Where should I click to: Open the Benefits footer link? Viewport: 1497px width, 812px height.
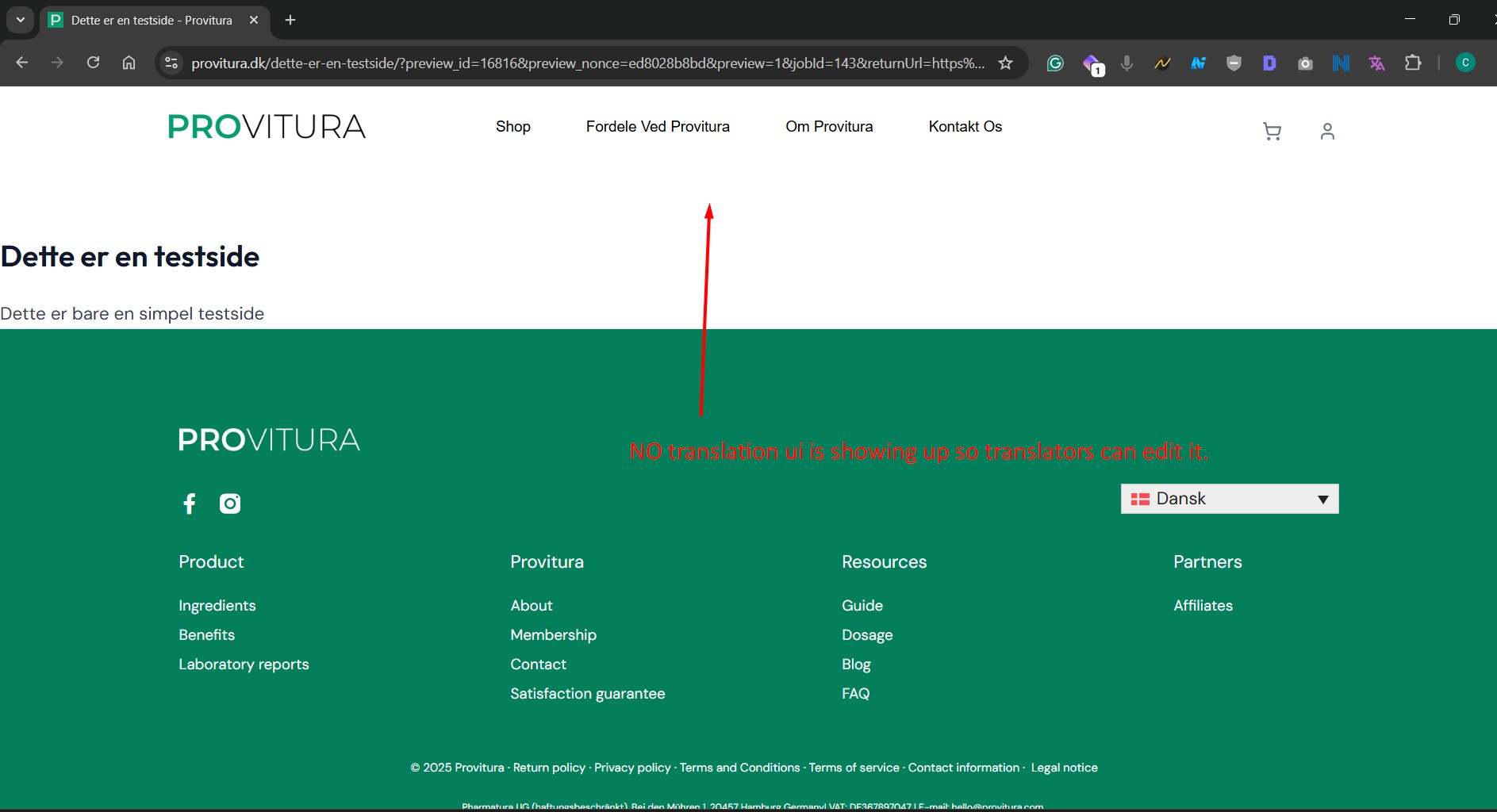pyautogui.click(x=207, y=635)
